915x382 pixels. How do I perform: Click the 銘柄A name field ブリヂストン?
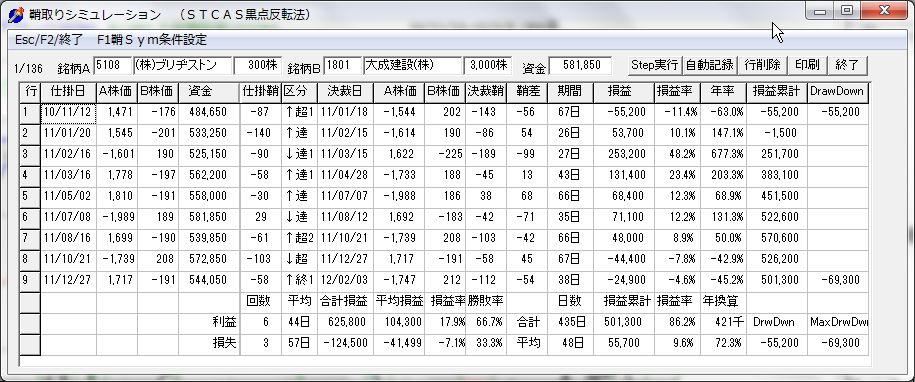pos(182,65)
